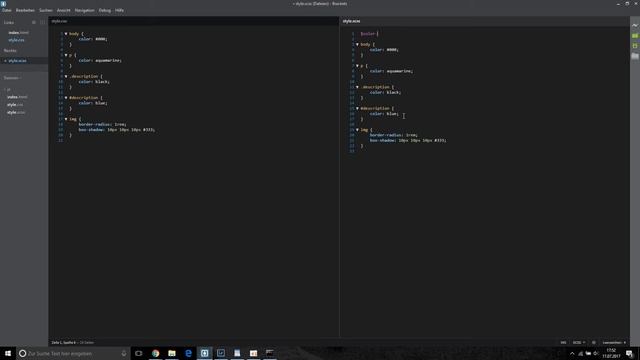640x360 pixels.
Task: Open the Navigation menu
Action: tap(84, 10)
